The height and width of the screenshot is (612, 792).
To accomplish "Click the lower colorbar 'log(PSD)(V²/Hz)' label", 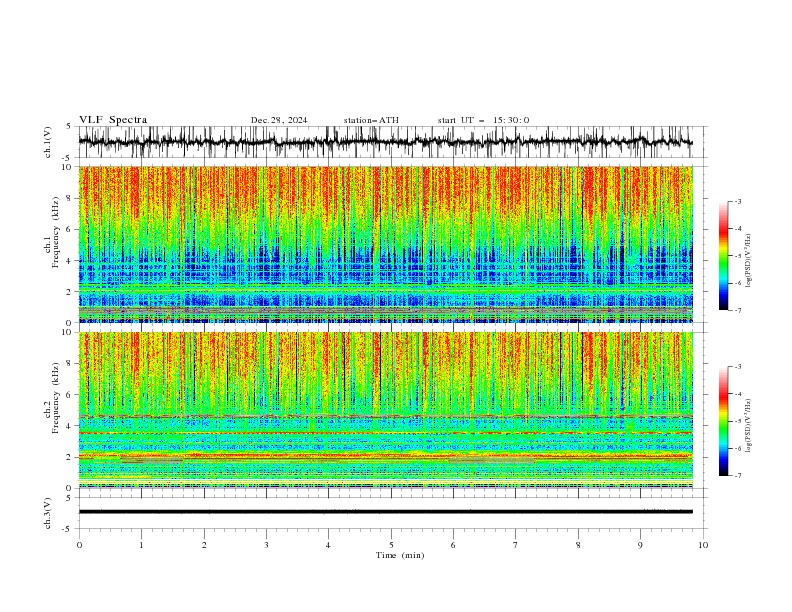I will point(748,425).
